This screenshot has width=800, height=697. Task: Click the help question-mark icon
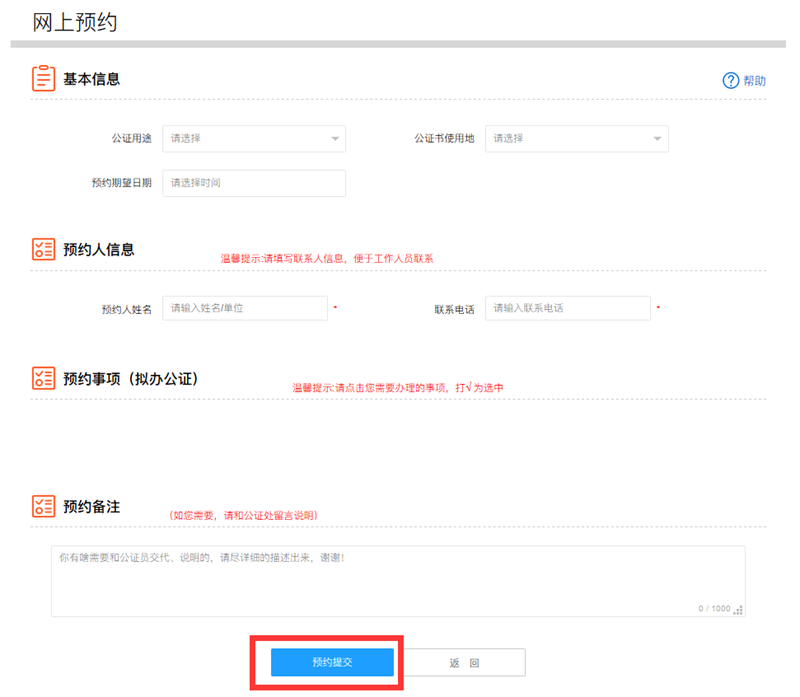tap(731, 81)
